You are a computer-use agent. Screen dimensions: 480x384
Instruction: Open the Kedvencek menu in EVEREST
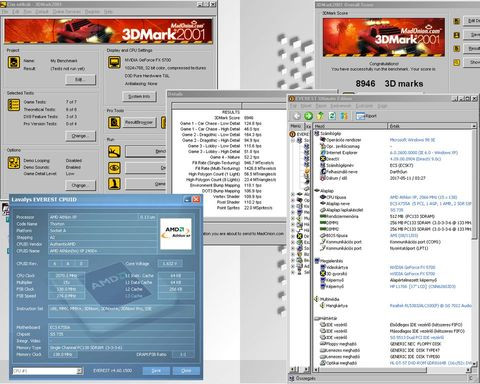point(340,106)
